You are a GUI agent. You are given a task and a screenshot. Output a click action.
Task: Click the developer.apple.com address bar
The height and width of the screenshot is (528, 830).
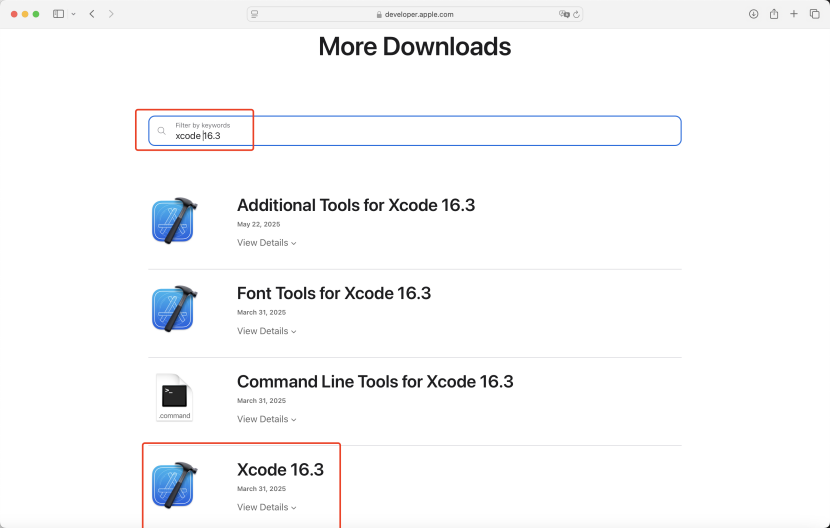414,14
